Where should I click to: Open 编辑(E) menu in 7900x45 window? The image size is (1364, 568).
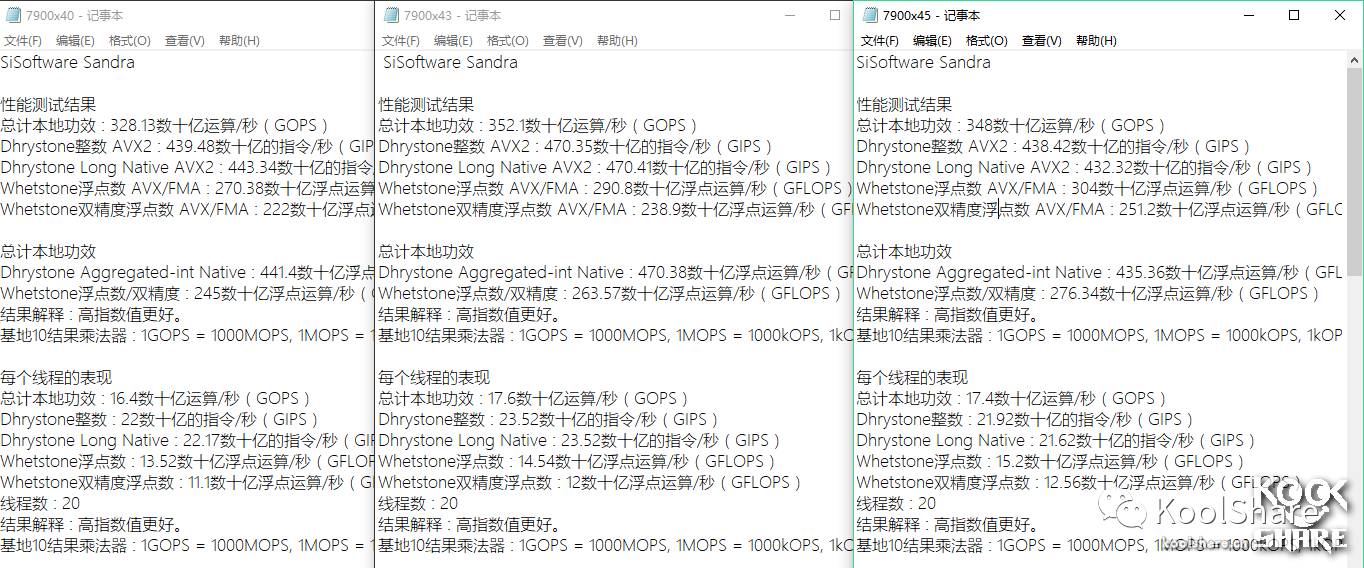932,41
